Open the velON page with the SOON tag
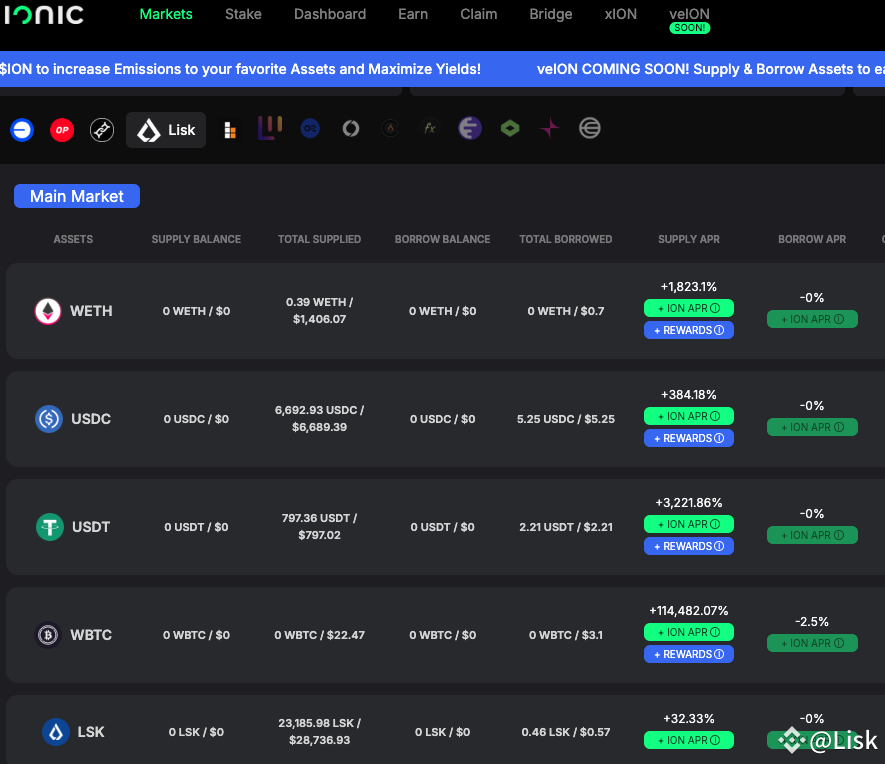885x764 pixels. (688, 14)
